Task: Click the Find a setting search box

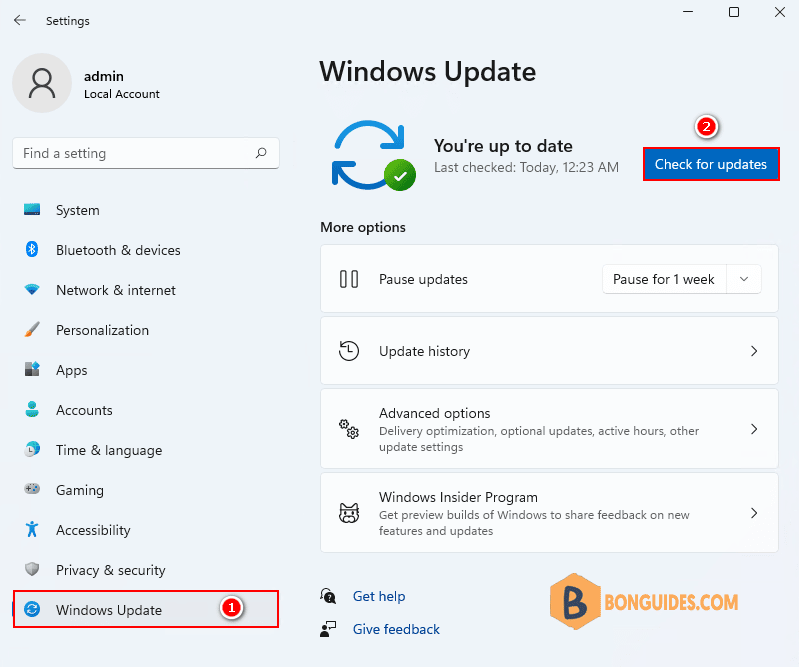Action: pos(135,153)
